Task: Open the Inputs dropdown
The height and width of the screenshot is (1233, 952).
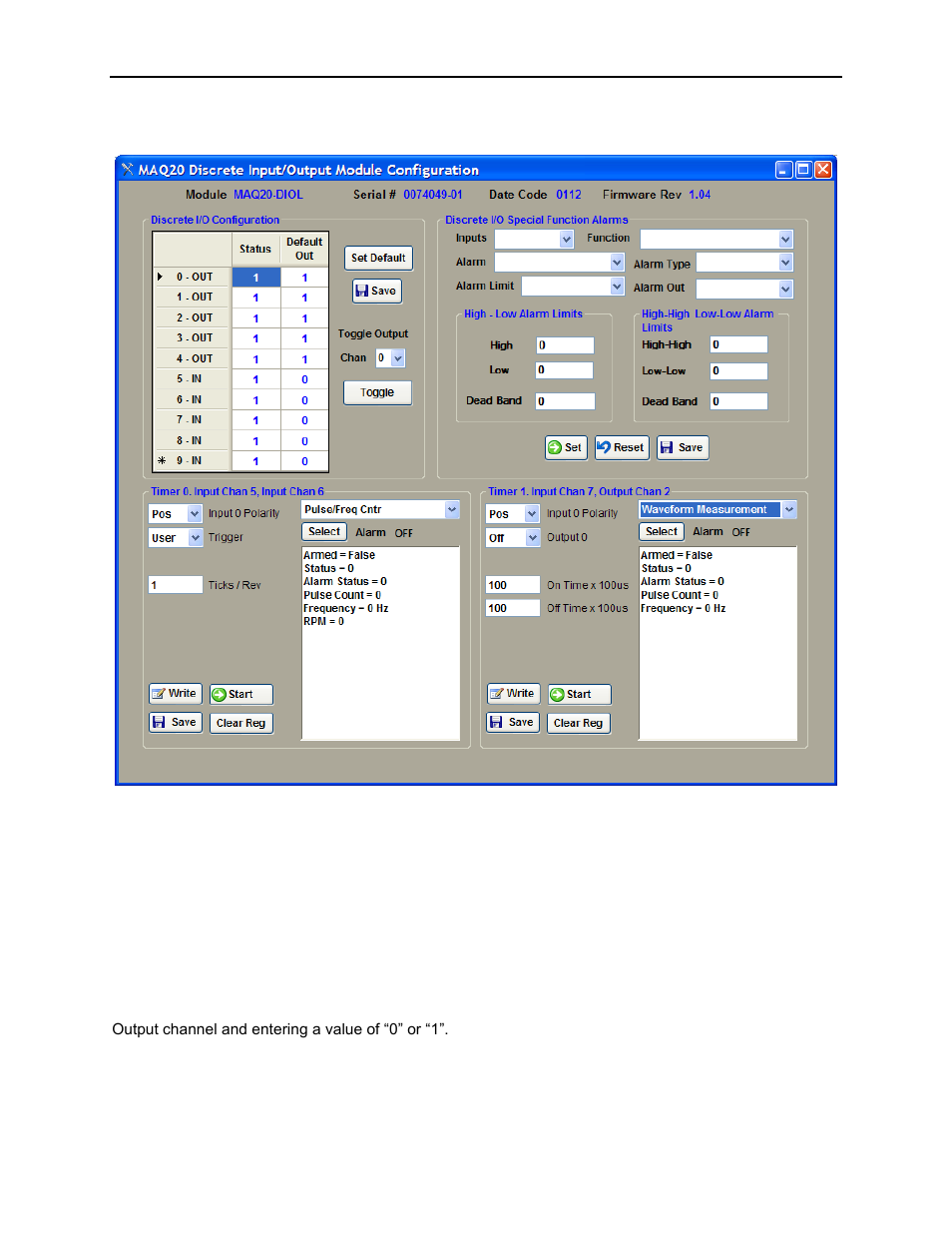Action: pyautogui.click(x=567, y=239)
